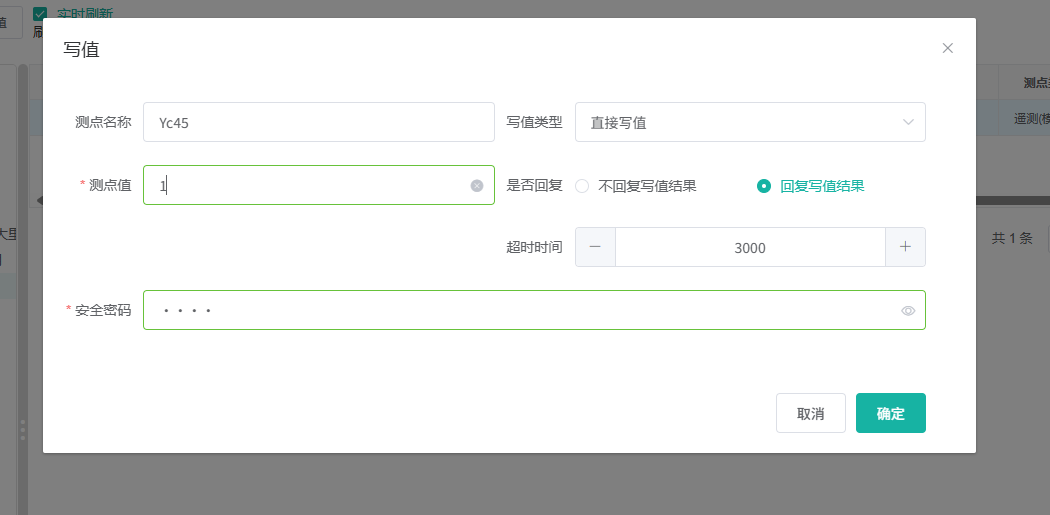Focus the 测点名称 field containing Yc45

318,122
